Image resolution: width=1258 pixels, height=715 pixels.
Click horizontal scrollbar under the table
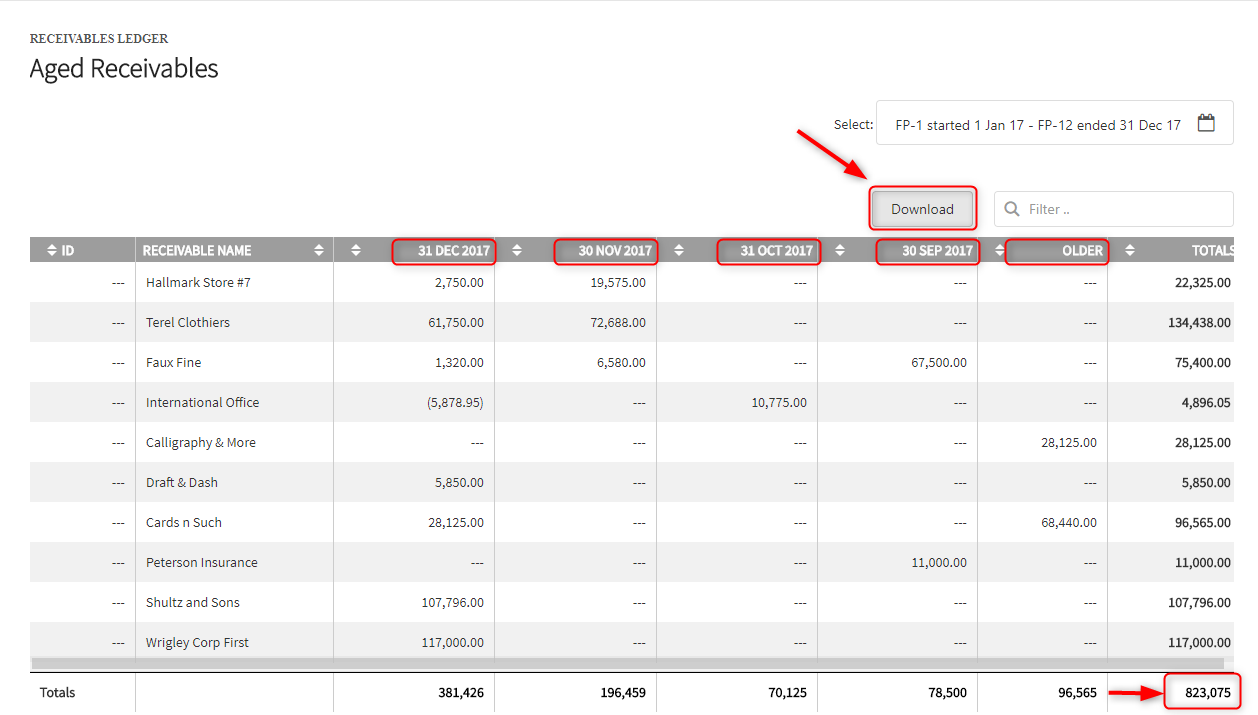pyautogui.click(x=628, y=663)
